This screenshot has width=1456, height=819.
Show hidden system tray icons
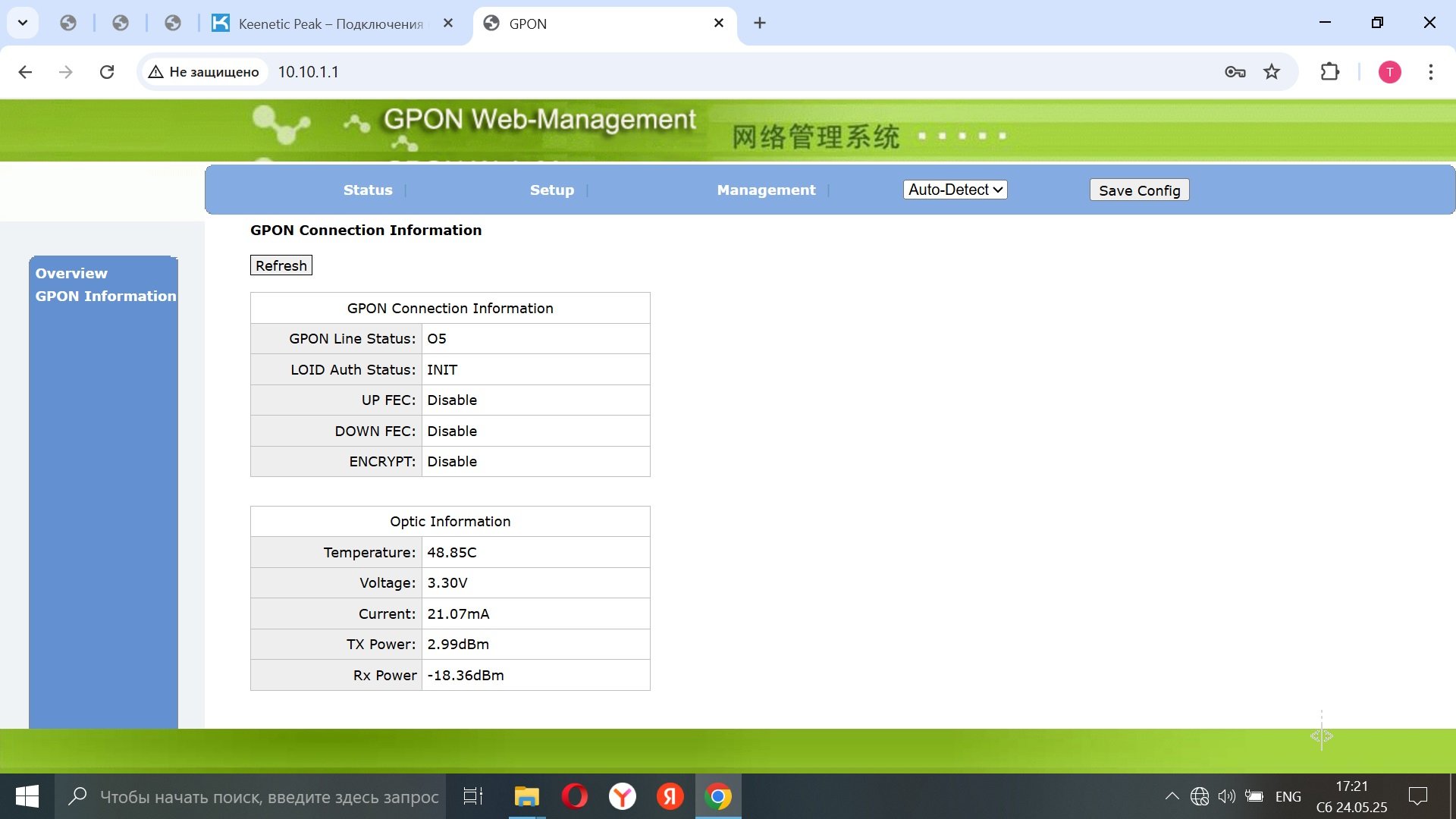[x=1172, y=796]
